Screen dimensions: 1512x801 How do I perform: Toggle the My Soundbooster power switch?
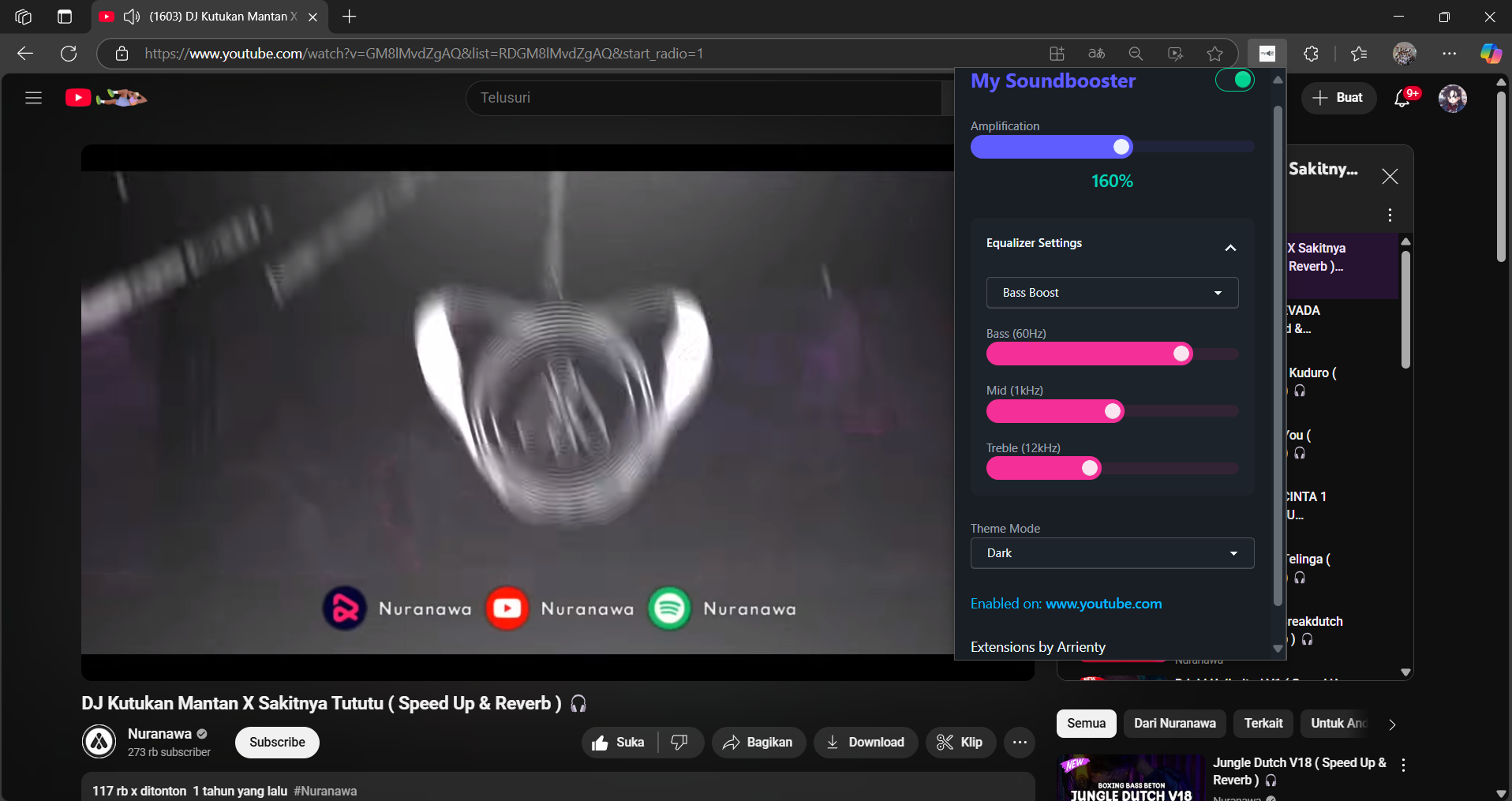[1234, 80]
